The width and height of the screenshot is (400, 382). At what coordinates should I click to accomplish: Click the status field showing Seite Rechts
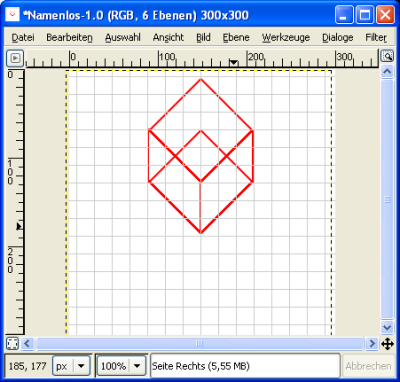tap(245, 366)
